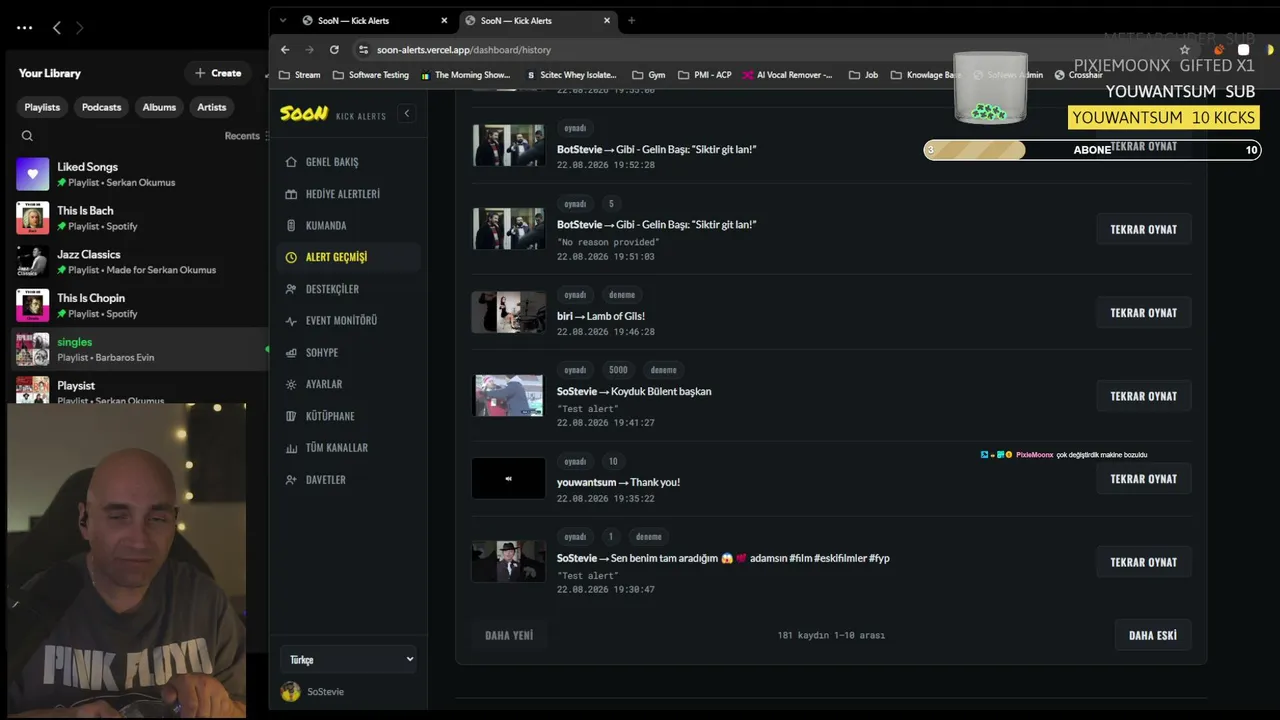Open Tüm Kanallar bar-chart icon
The image size is (1280, 720).
[291, 448]
